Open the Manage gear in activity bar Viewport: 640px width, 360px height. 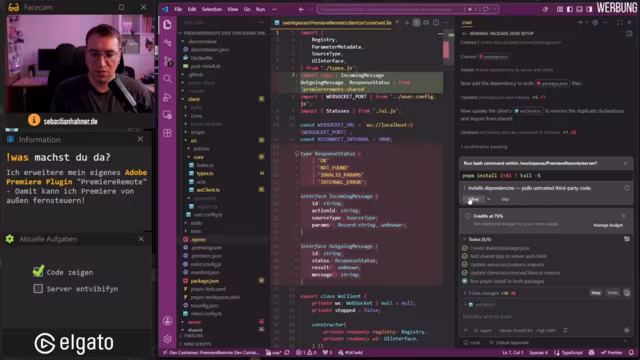click(167, 339)
